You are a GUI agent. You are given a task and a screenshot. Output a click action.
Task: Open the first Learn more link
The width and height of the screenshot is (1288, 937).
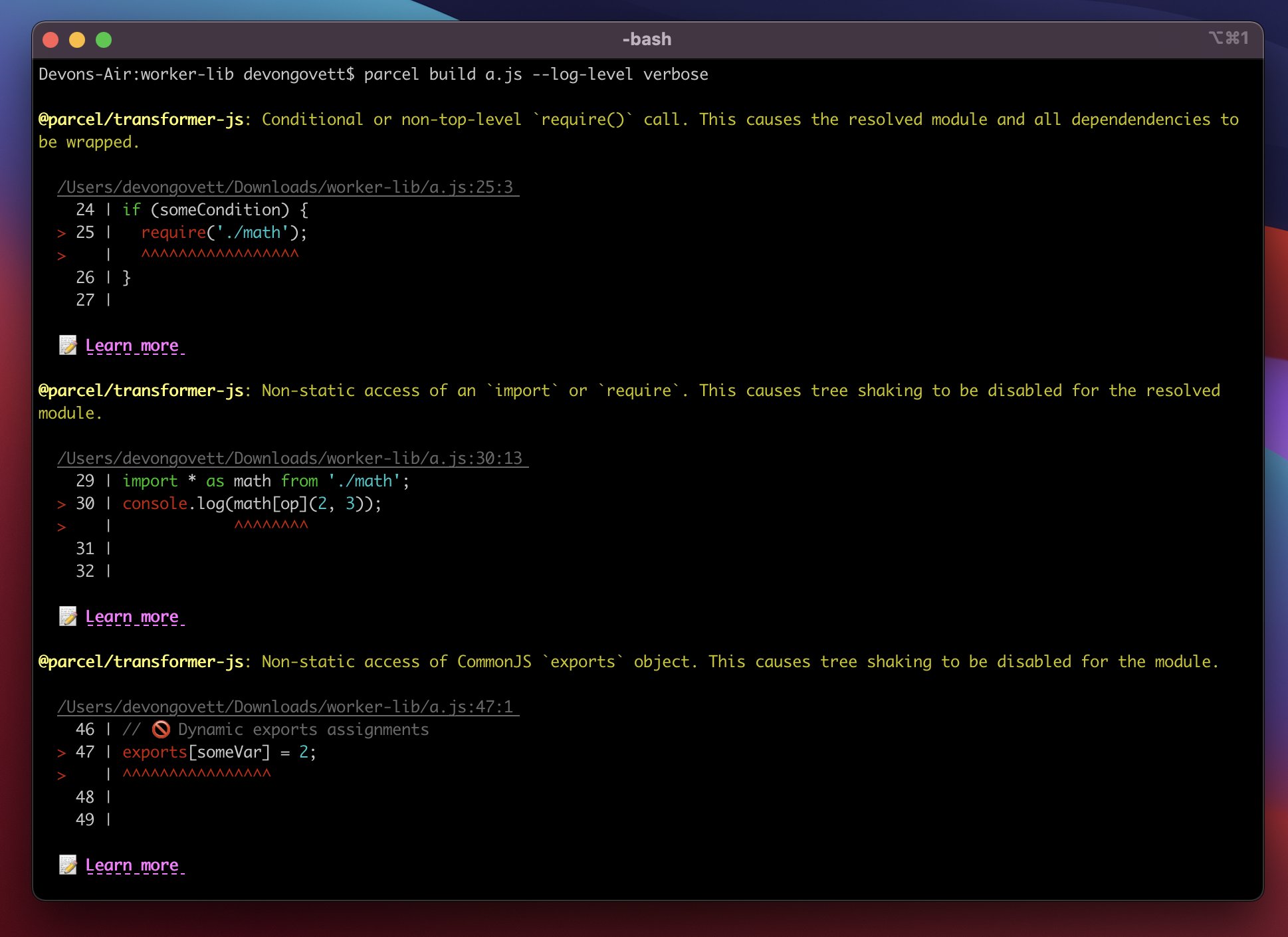point(132,345)
